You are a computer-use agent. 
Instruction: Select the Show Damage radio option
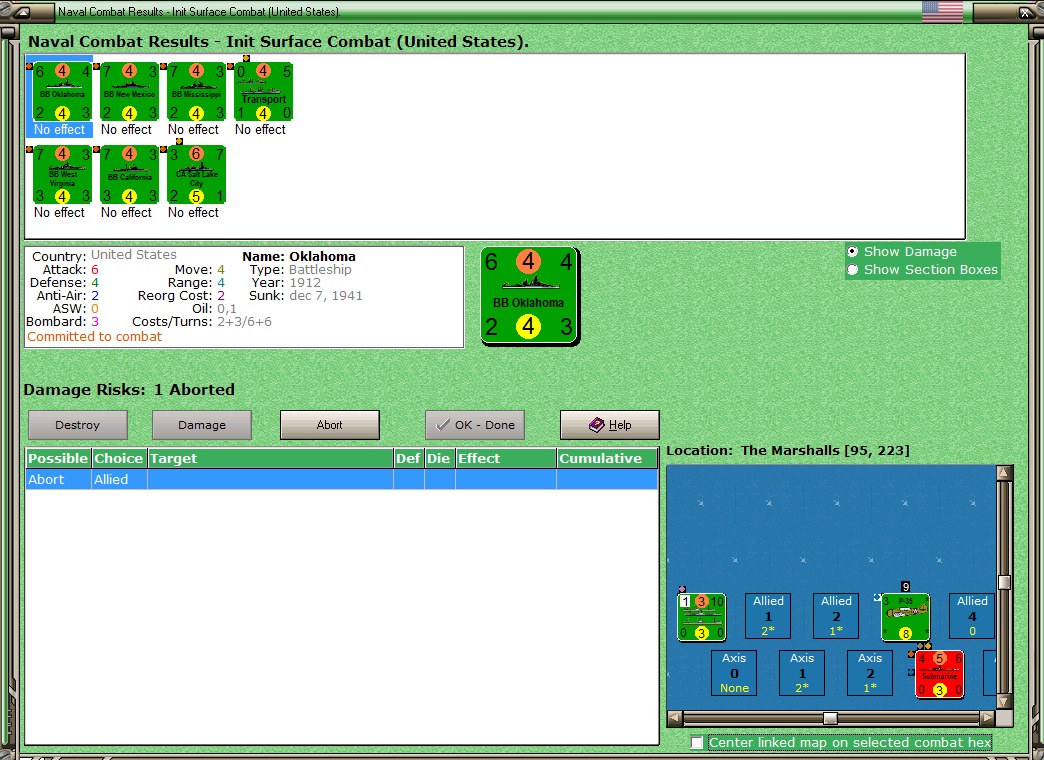point(852,252)
